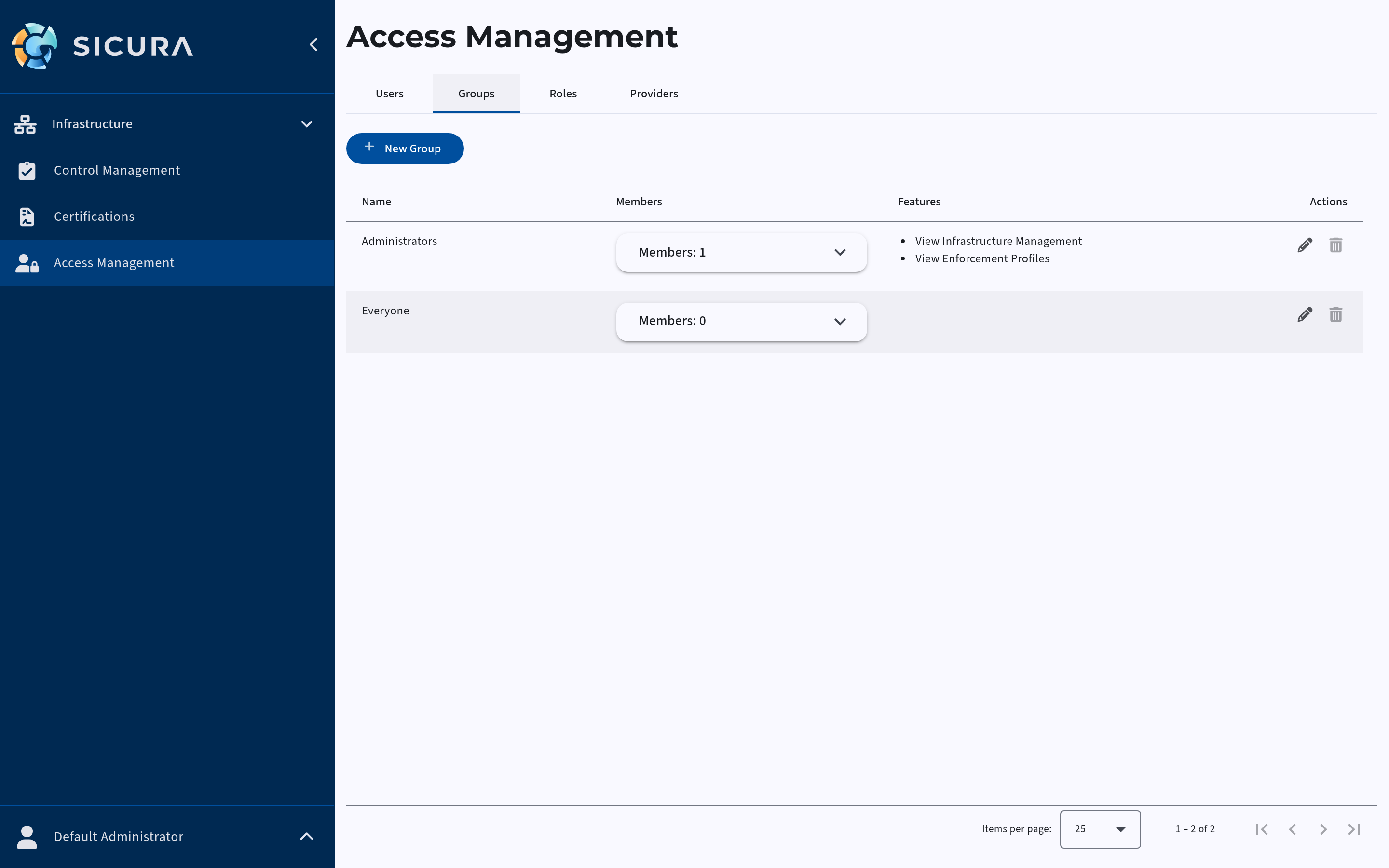Screen dimensions: 1389x868
Task: Click the Members column header
Action: (639, 202)
